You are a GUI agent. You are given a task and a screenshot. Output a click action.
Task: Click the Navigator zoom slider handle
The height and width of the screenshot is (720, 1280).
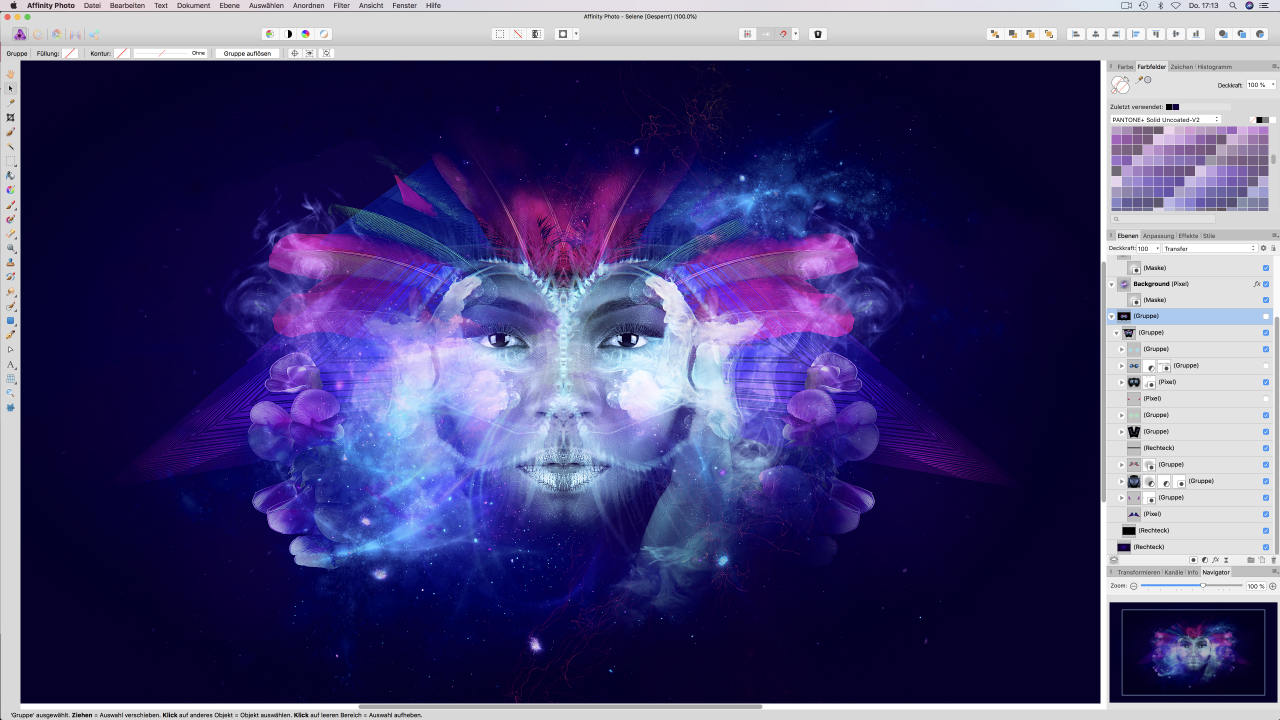[x=1203, y=586]
